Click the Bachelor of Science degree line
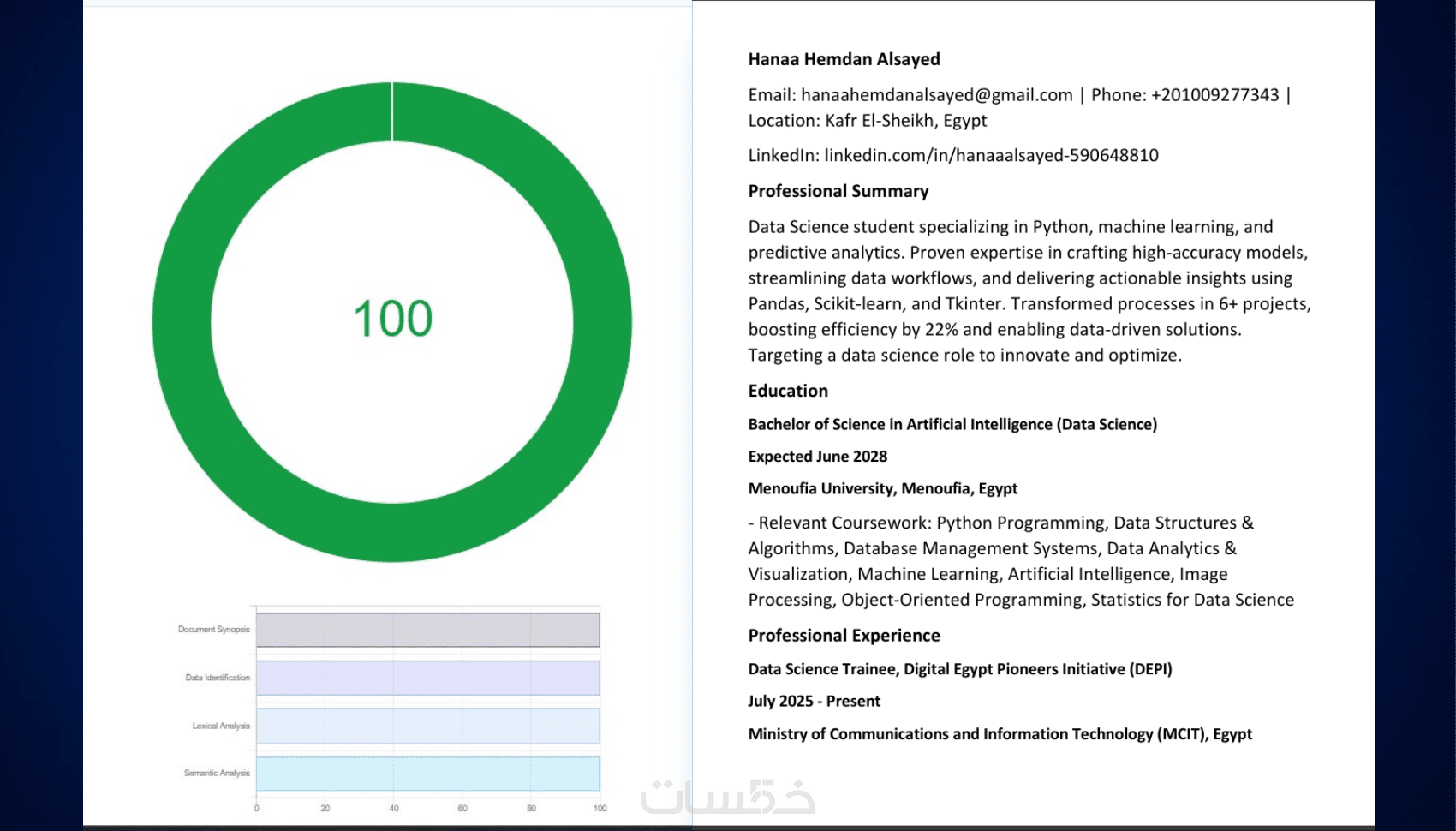 [952, 424]
